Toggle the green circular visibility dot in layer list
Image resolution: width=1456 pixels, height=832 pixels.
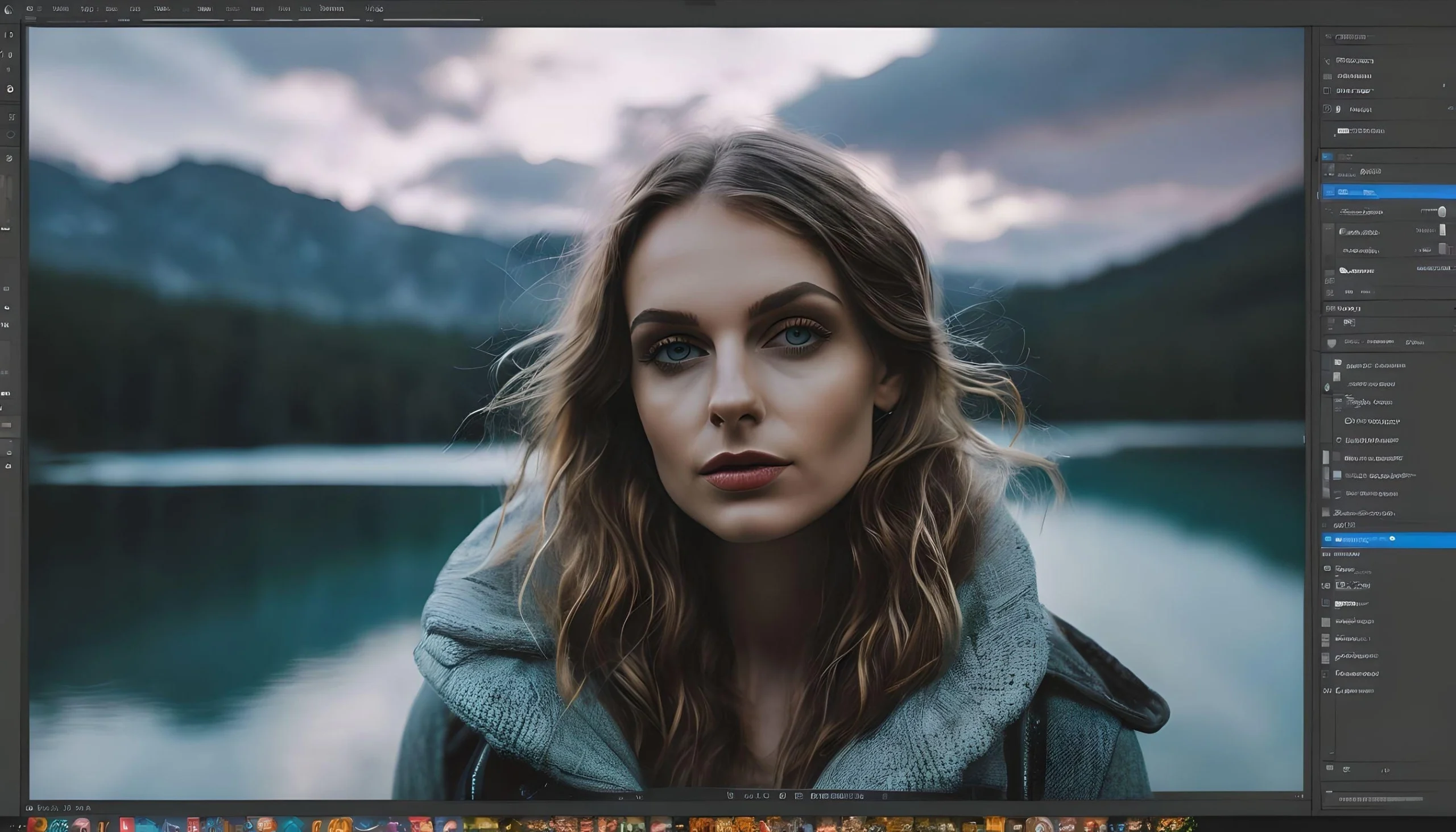point(1327,387)
